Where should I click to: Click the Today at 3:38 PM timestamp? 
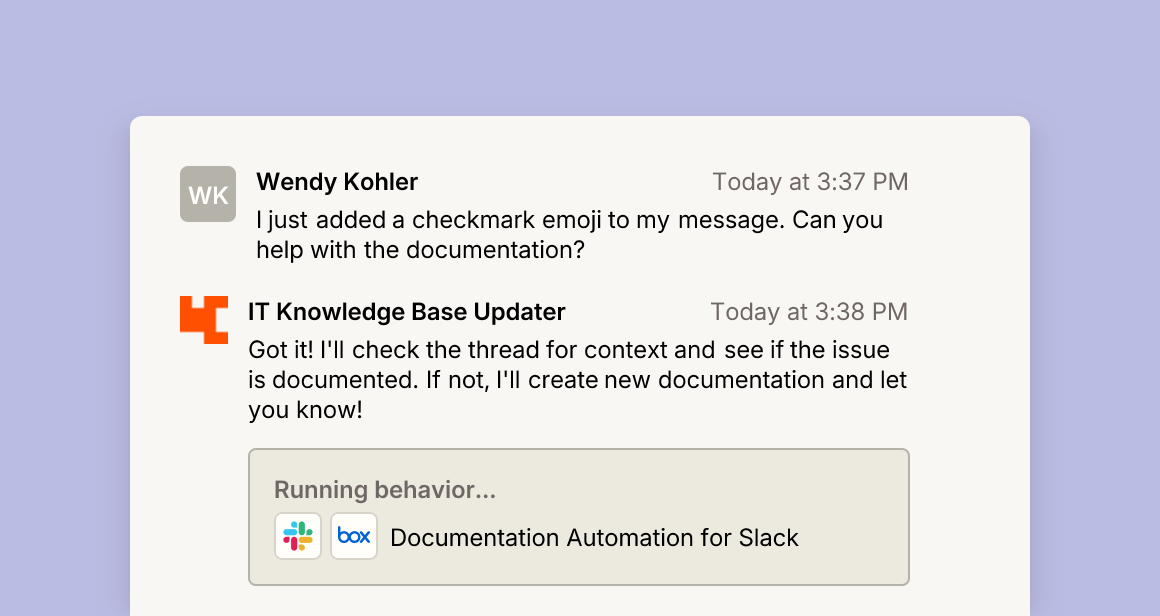point(809,312)
